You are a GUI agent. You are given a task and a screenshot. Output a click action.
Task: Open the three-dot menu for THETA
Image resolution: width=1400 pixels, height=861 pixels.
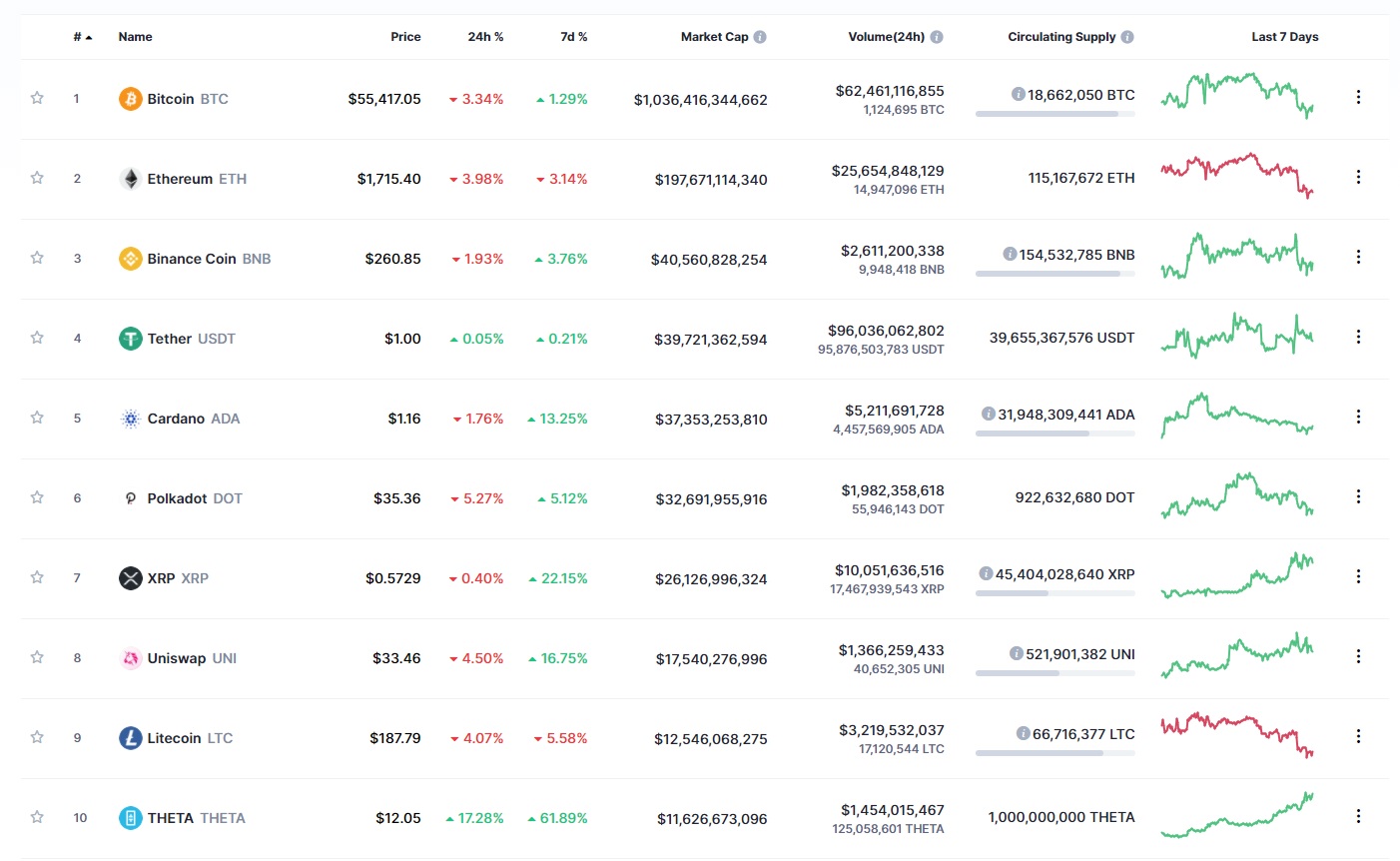pyautogui.click(x=1358, y=816)
